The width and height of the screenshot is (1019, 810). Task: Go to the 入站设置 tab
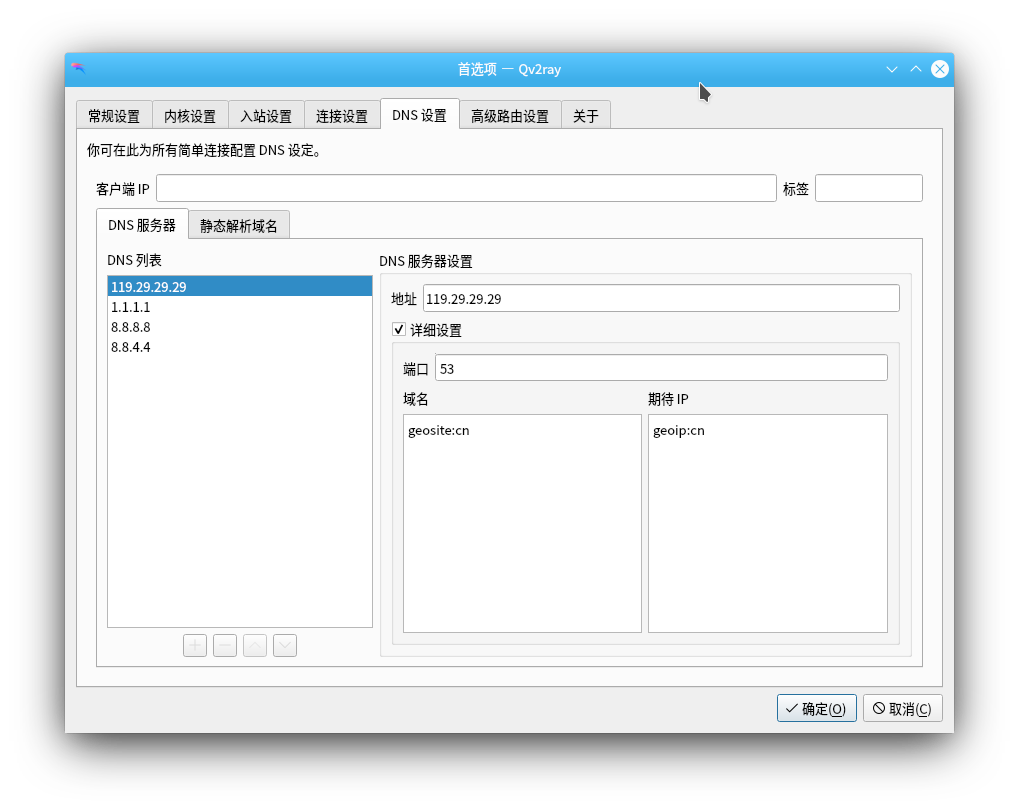tap(266, 116)
